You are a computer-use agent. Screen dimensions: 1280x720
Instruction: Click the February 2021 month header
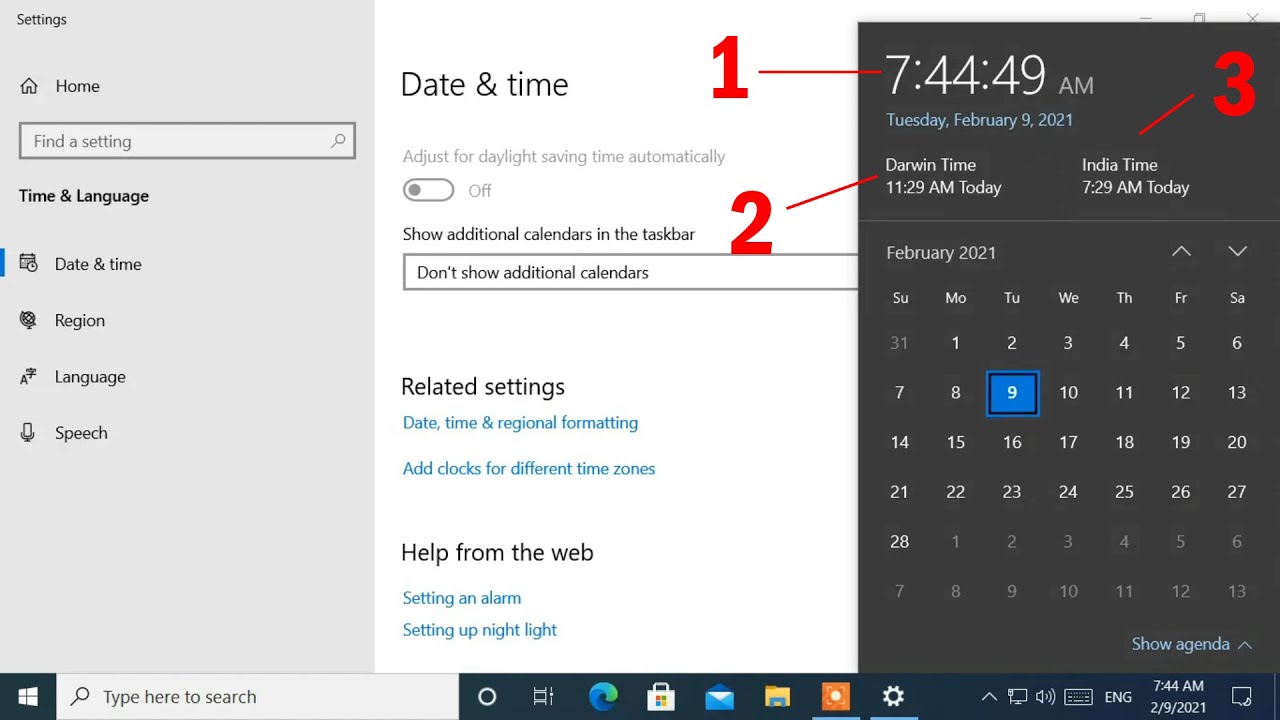click(941, 253)
